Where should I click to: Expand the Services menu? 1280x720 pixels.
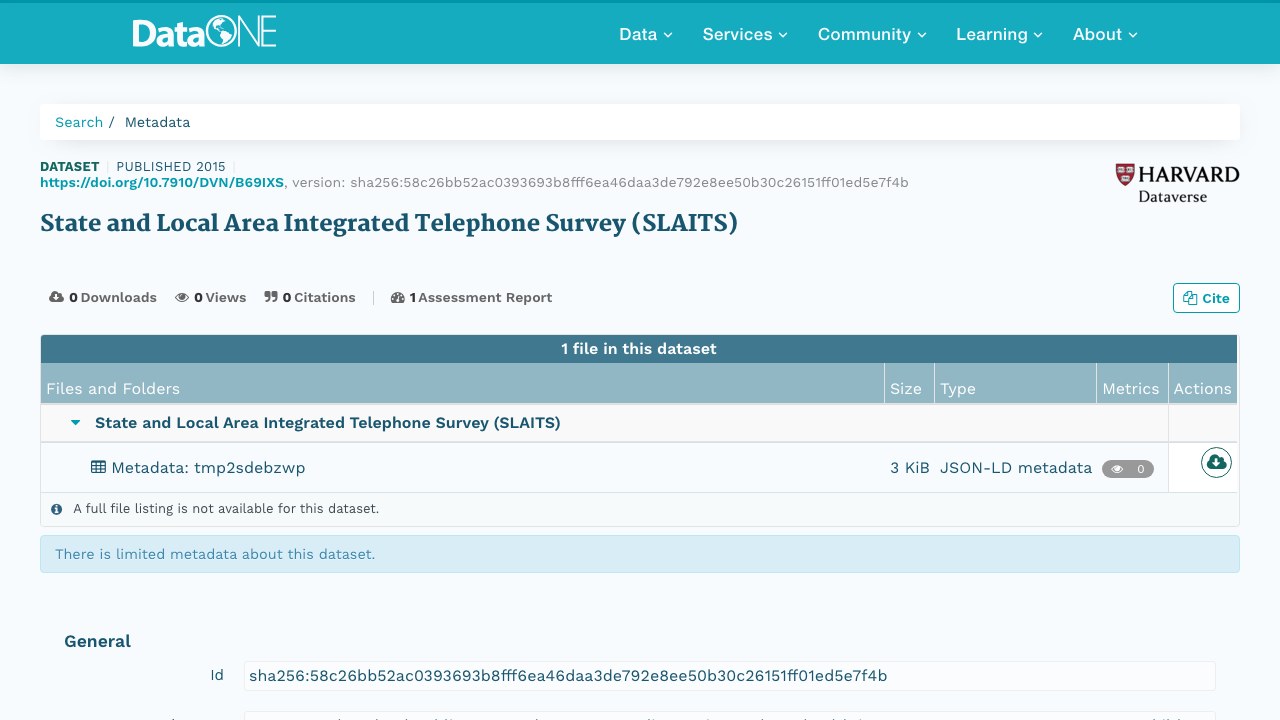(x=745, y=34)
